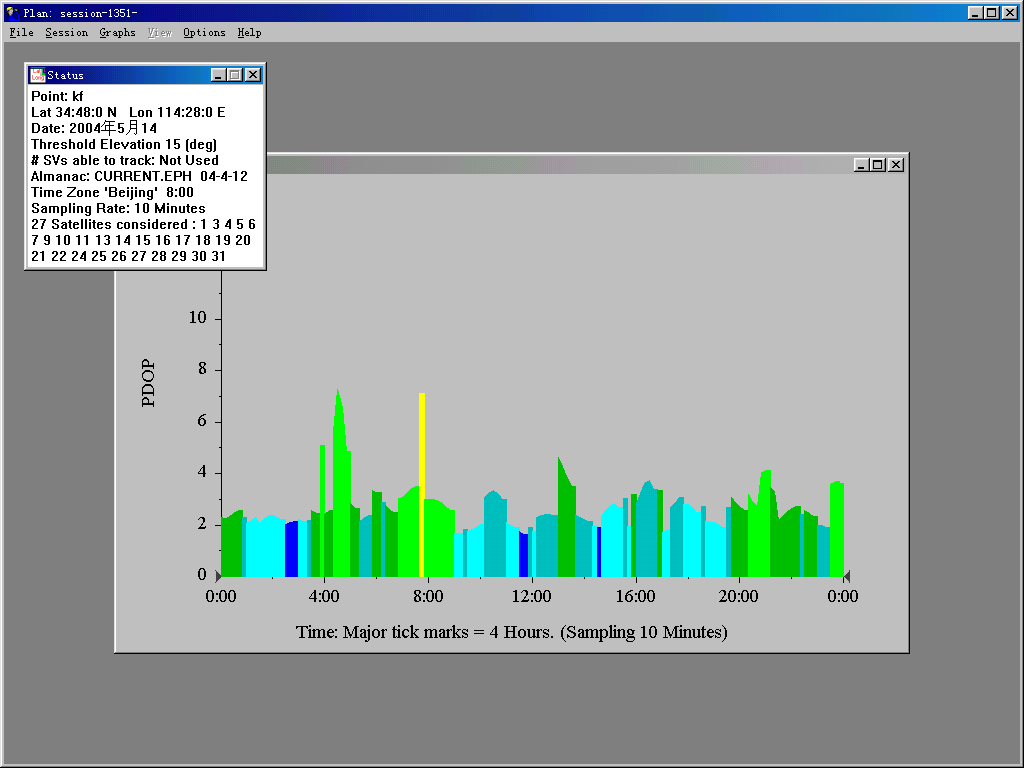Maximize the main Plan window

point(991,12)
